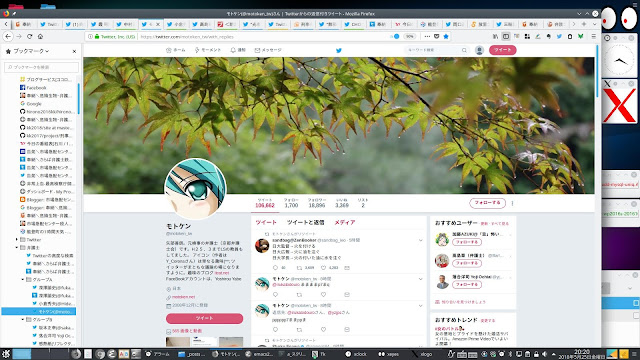Open the モトケン profile avatar image
Screen dimensions: 640x360
pyautogui.click(x=195, y=189)
